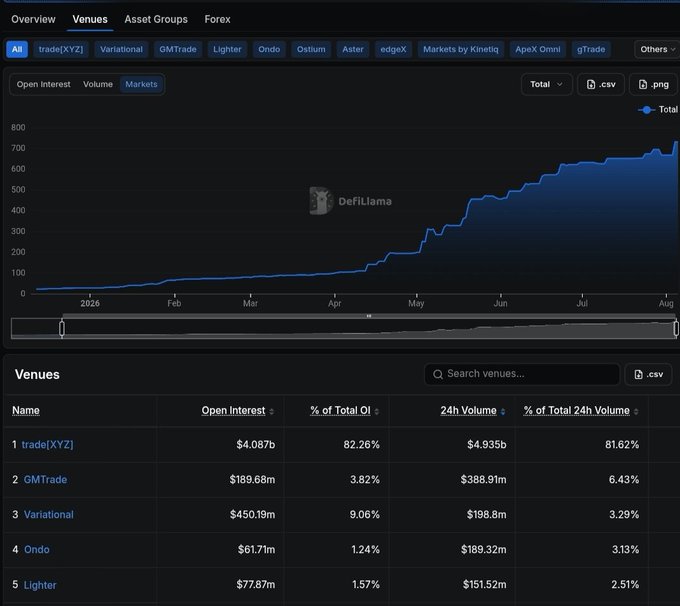Click the range selector top grip bar
680x606 pixels.
click(369, 316)
